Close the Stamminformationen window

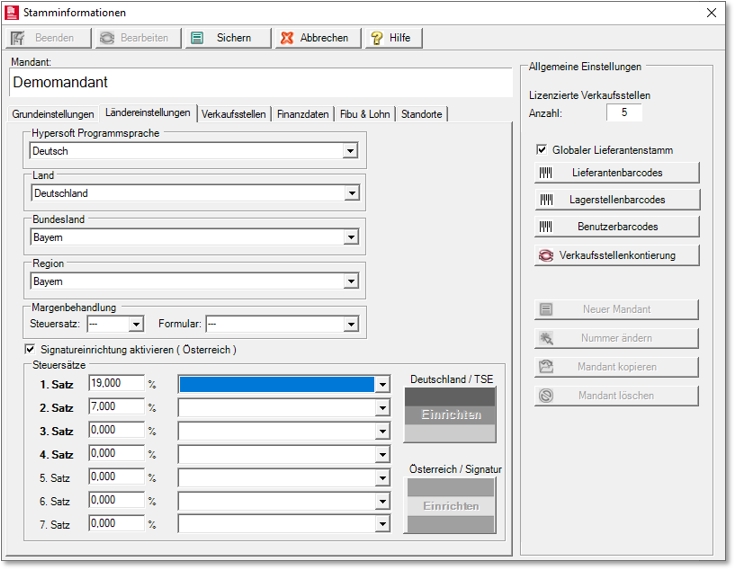[712, 13]
